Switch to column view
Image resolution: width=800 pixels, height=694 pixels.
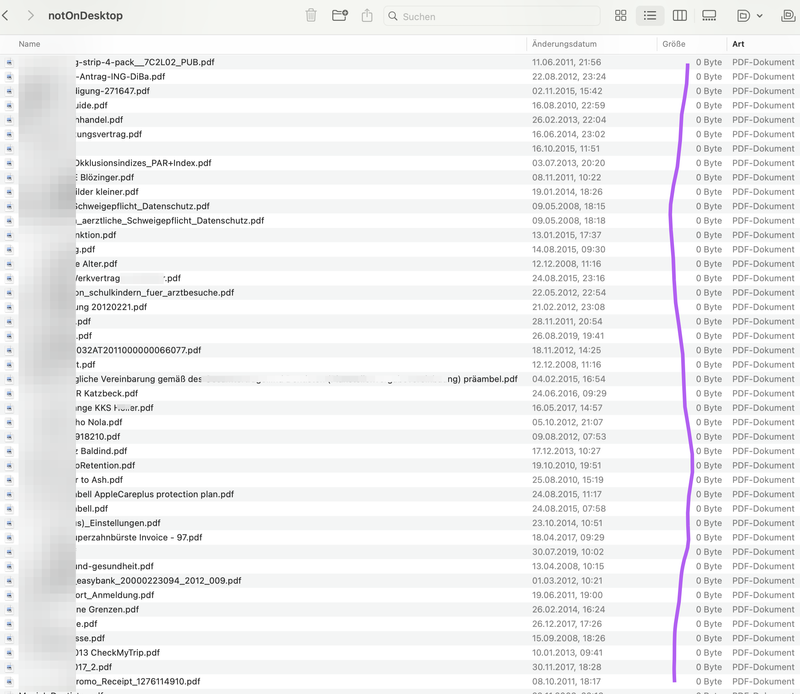click(680, 16)
